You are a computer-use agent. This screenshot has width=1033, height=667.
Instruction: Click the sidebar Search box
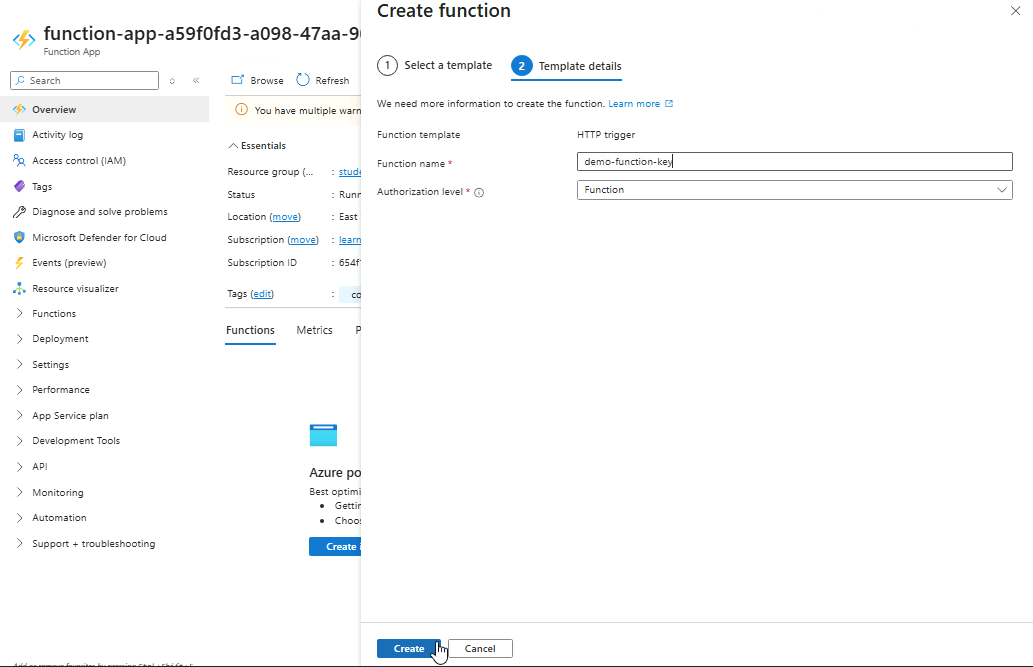(85, 81)
